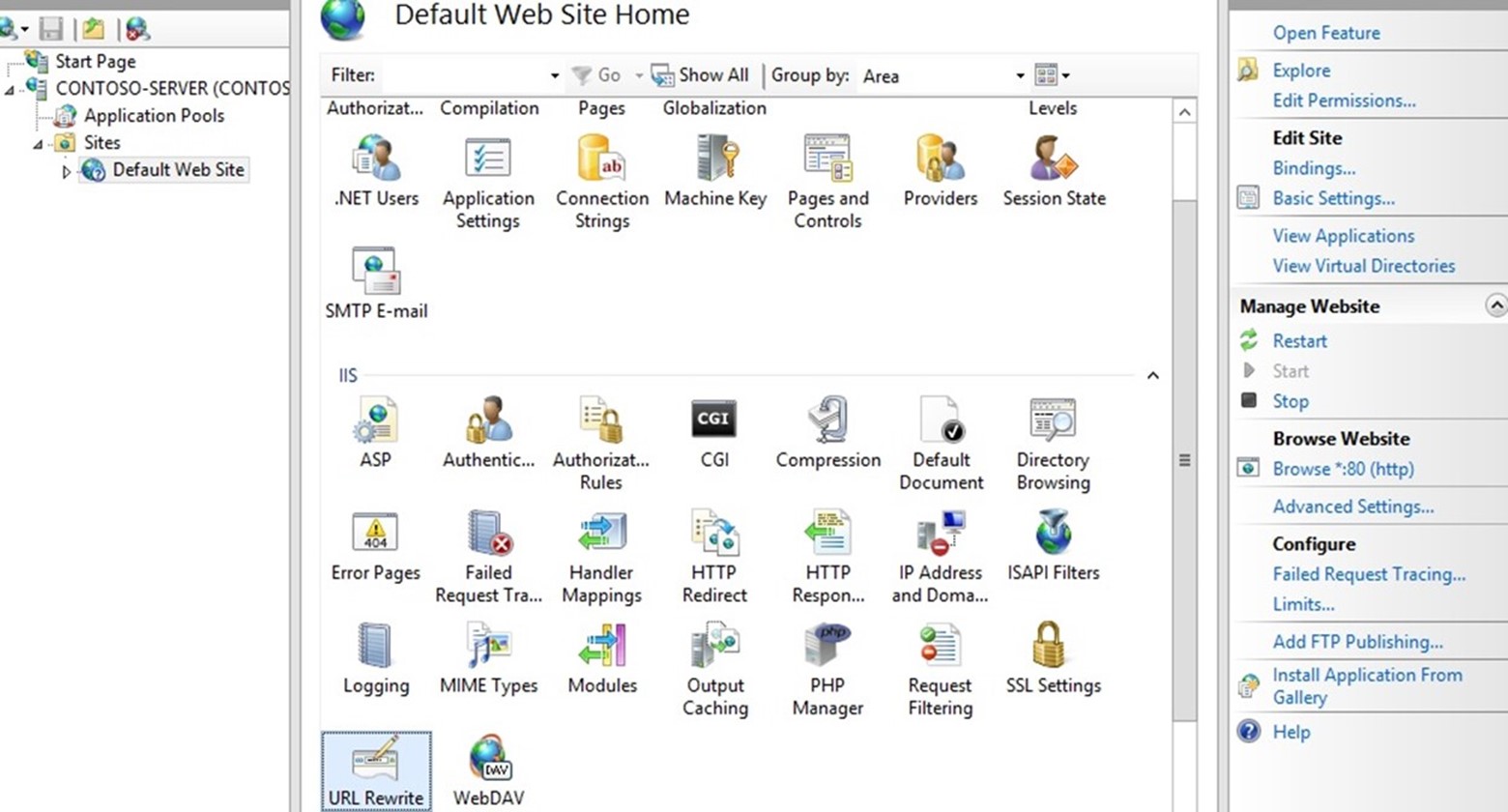Open site Bindings action

(1314, 168)
